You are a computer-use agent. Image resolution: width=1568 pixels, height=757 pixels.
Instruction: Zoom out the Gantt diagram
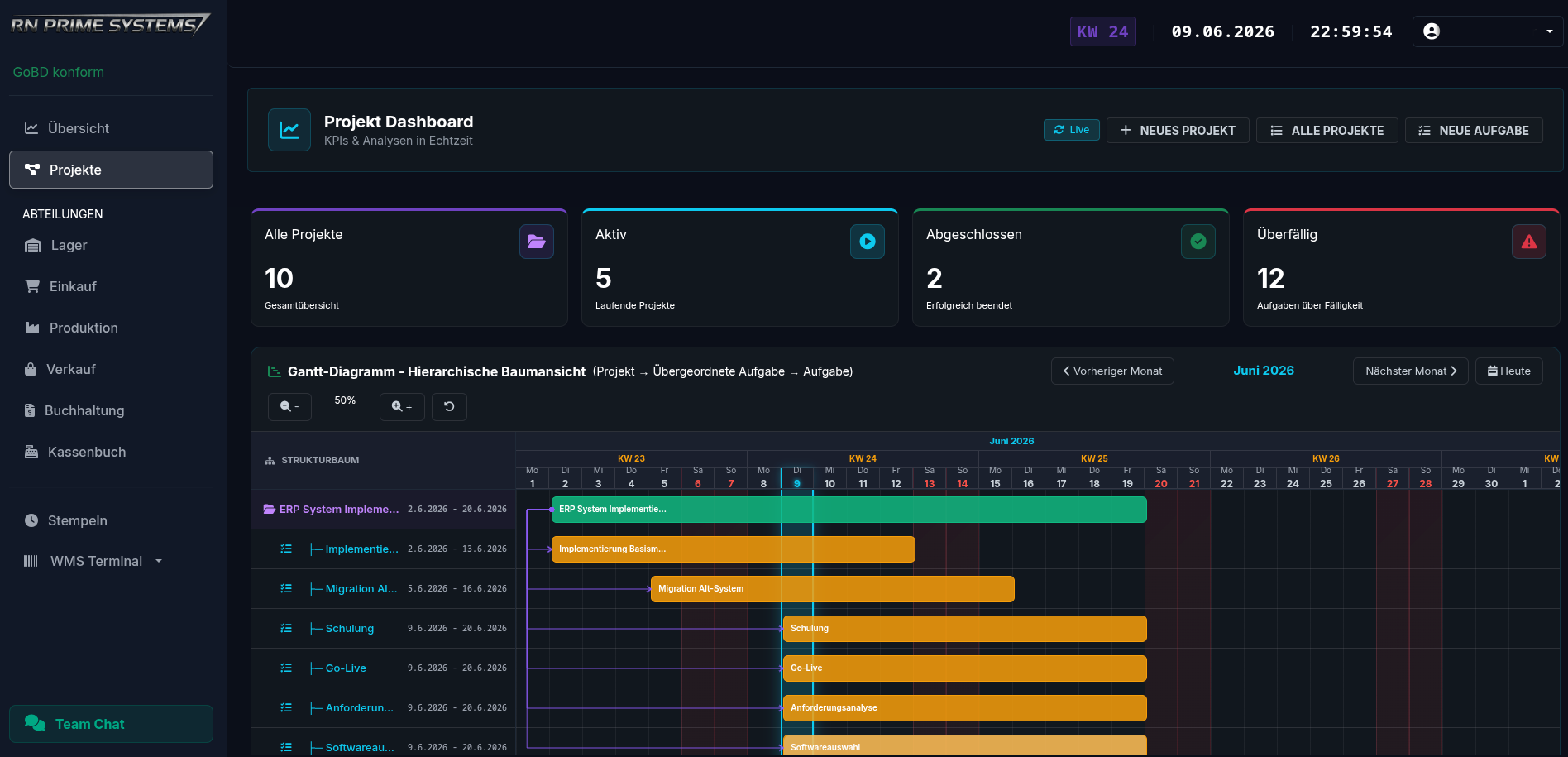point(289,406)
